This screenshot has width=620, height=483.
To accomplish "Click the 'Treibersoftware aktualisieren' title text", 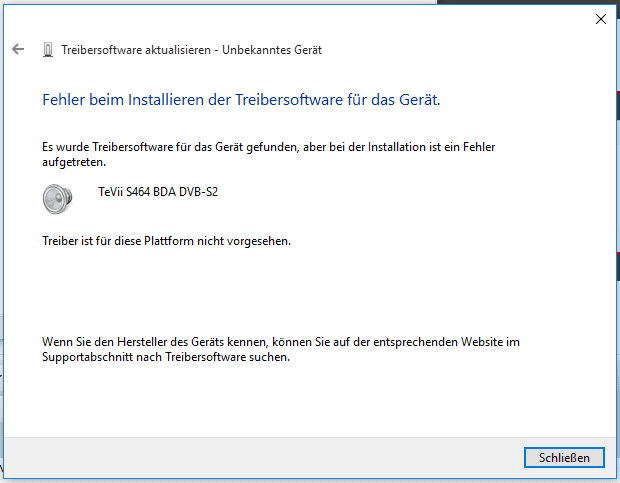I will [x=136, y=50].
